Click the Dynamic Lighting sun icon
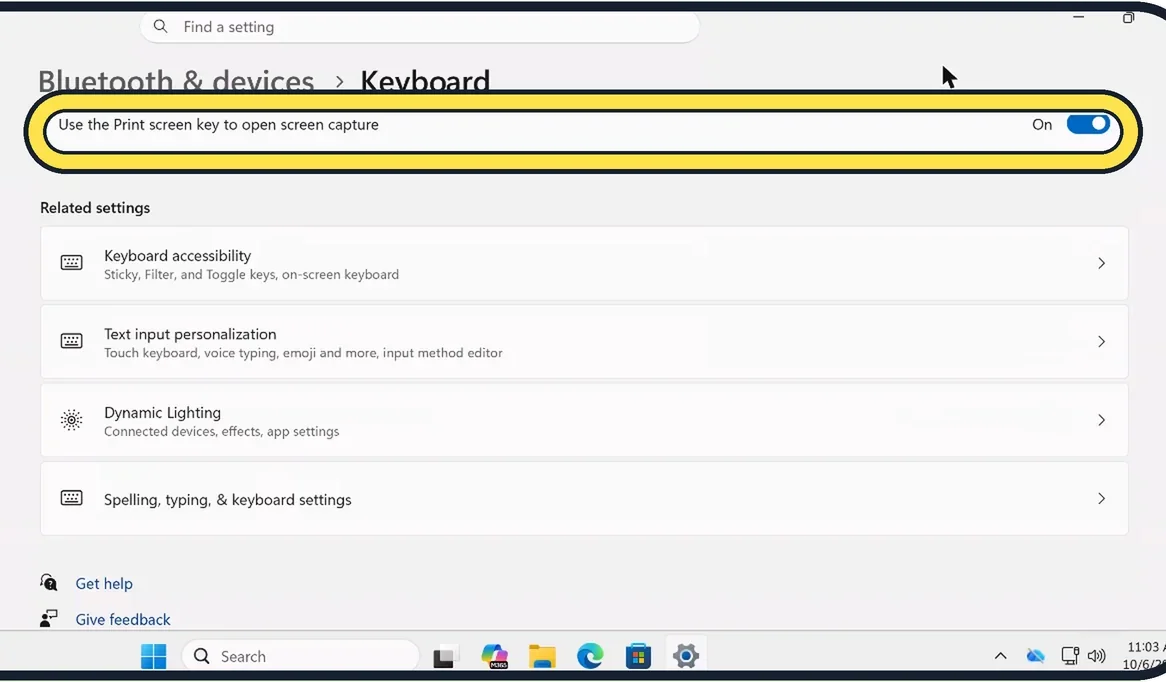Viewport: 1166px width, 682px height. coord(71,420)
